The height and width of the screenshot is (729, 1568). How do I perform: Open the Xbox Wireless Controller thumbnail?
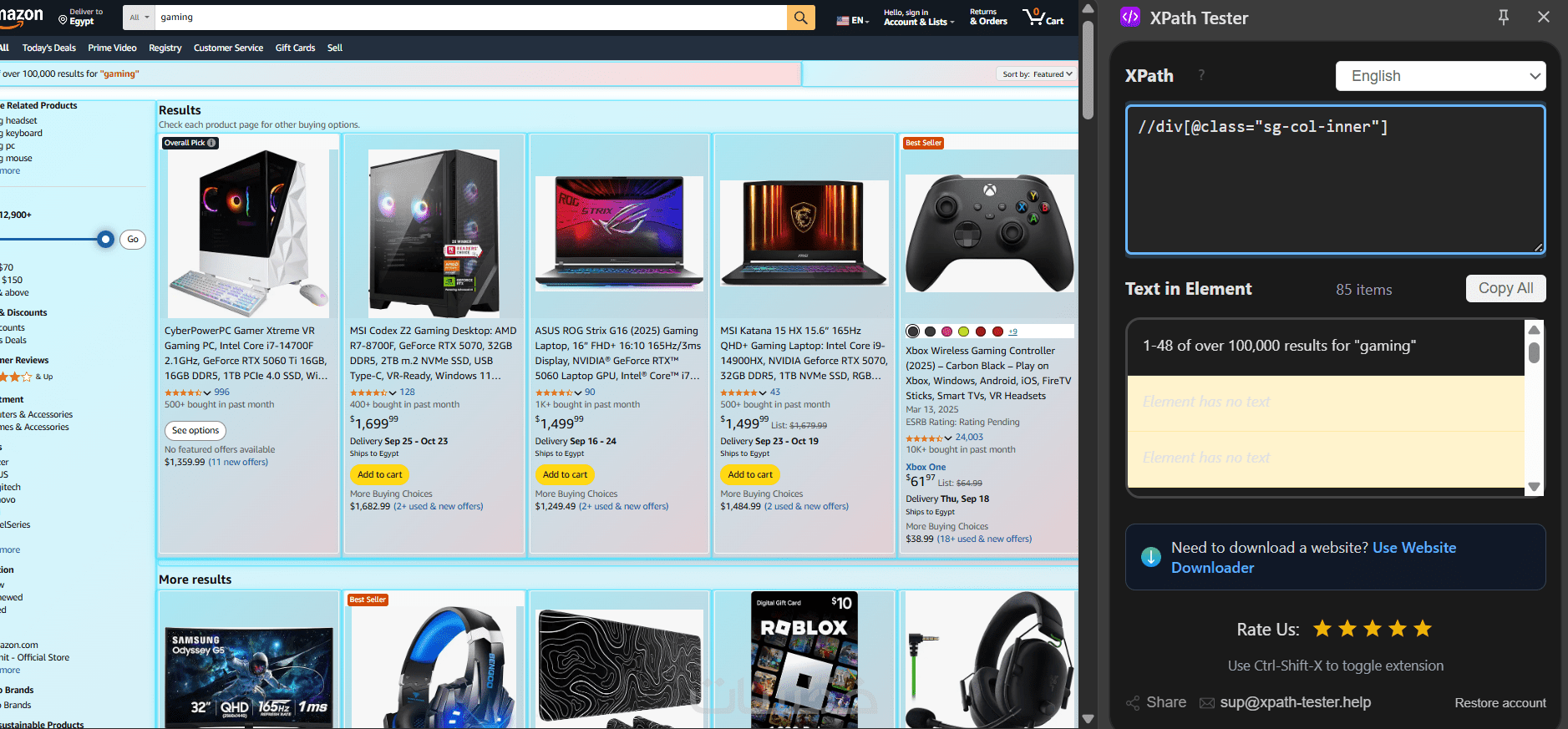pos(989,233)
